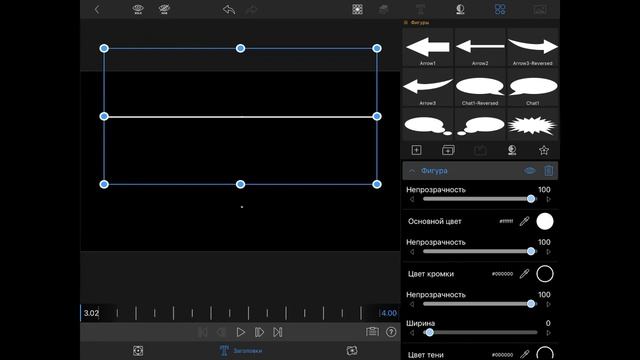
Task: Jump to the start of the clip
Action: point(203,332)
